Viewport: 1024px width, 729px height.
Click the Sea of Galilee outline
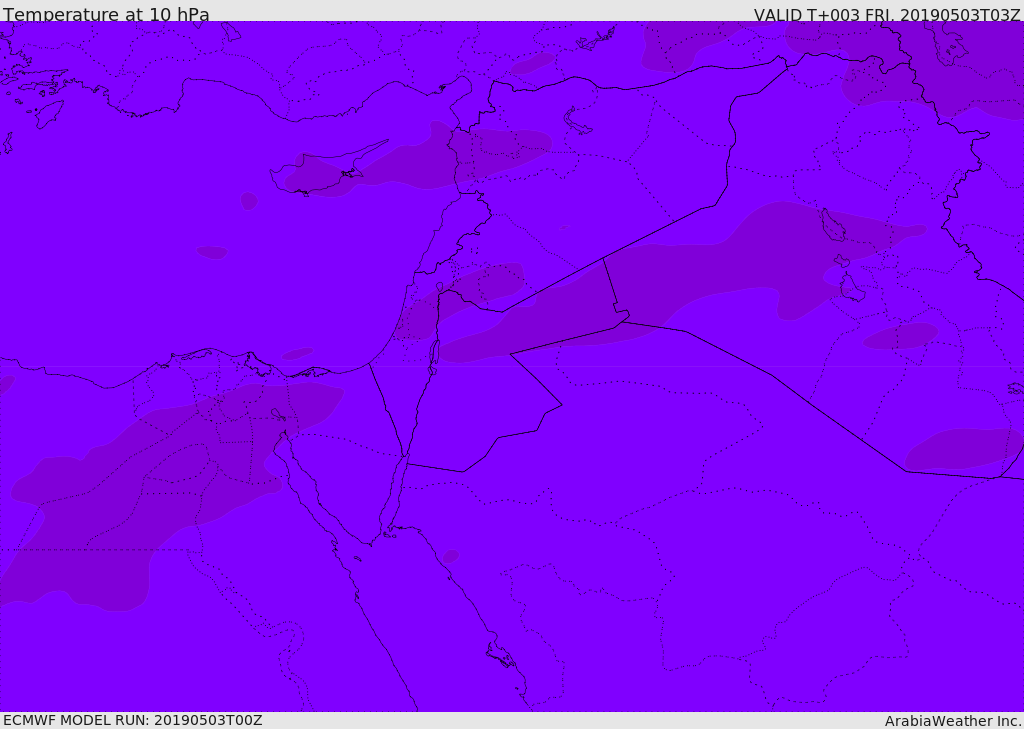pyautogui.click(x=439, y=287)
